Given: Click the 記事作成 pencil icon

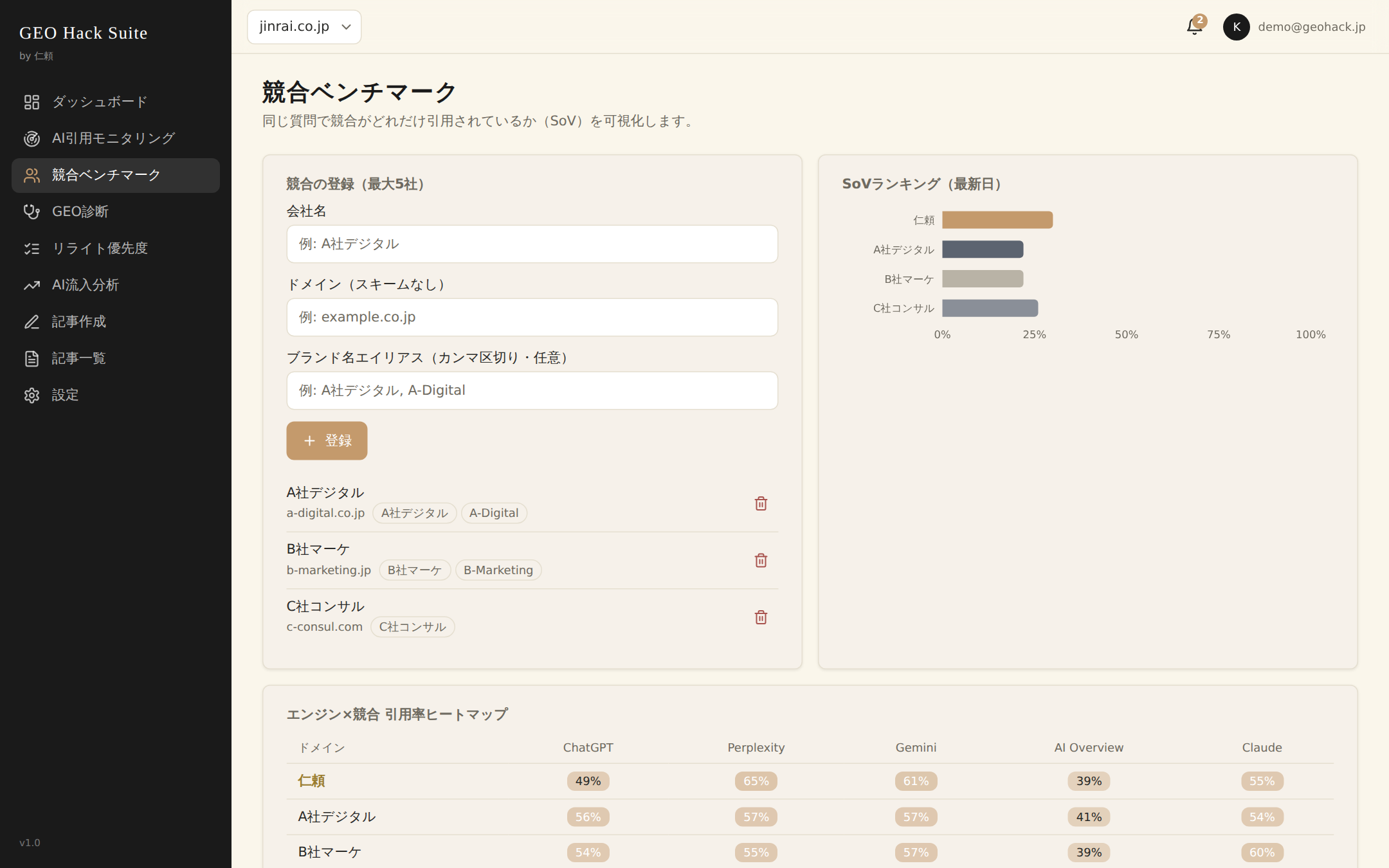Looking at the screenshot, I should click(32, 322).
